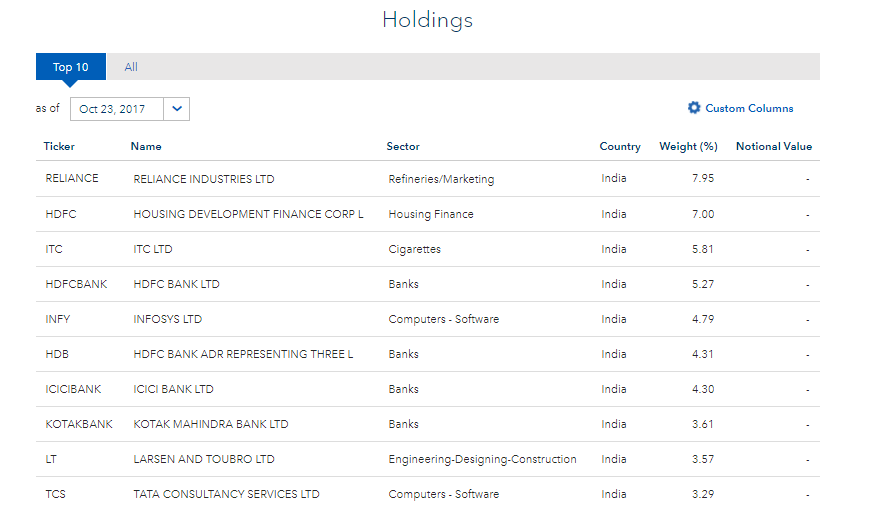This screenshot has height=523, width=871.
Task: Sort by the Country column header
Action: [620, 146]
